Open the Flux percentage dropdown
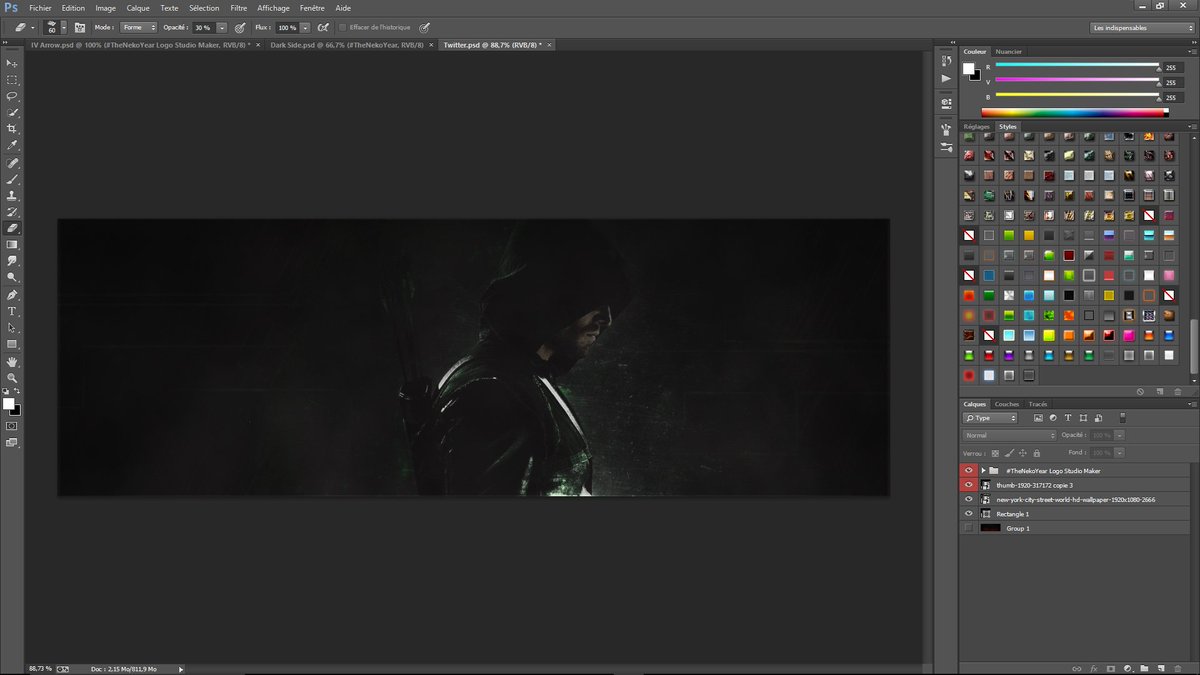 click(305, 27)
